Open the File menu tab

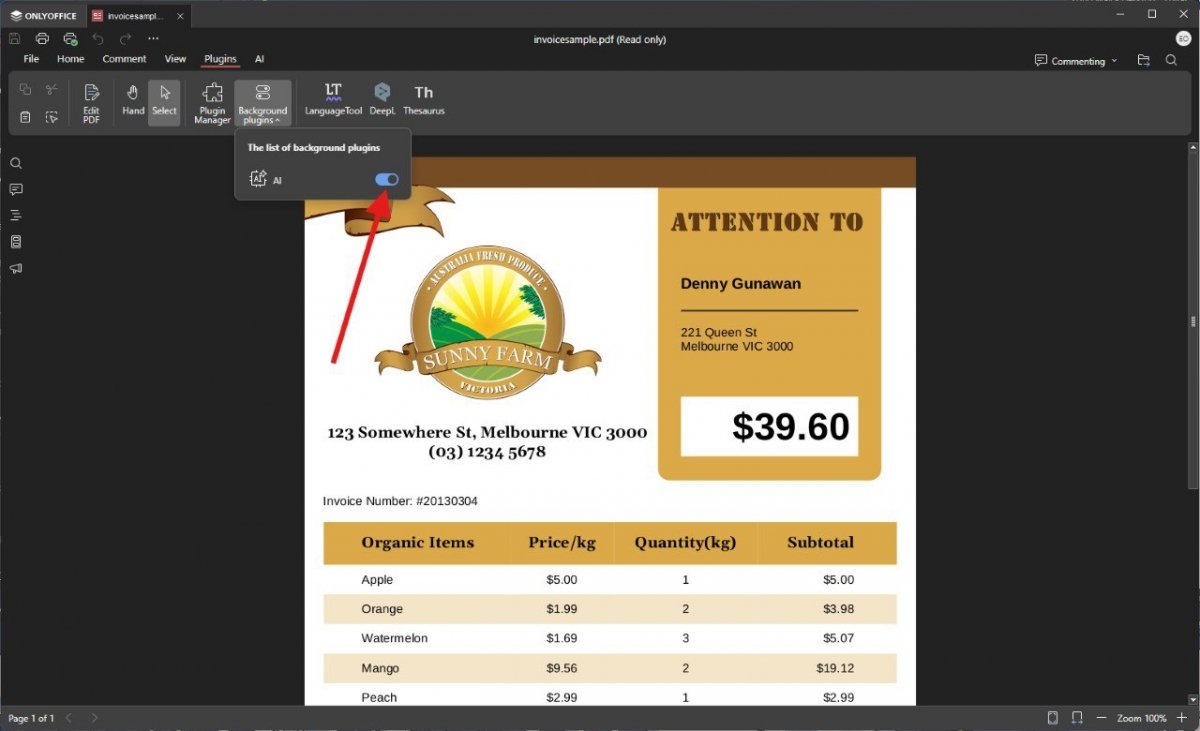[31, 59]
